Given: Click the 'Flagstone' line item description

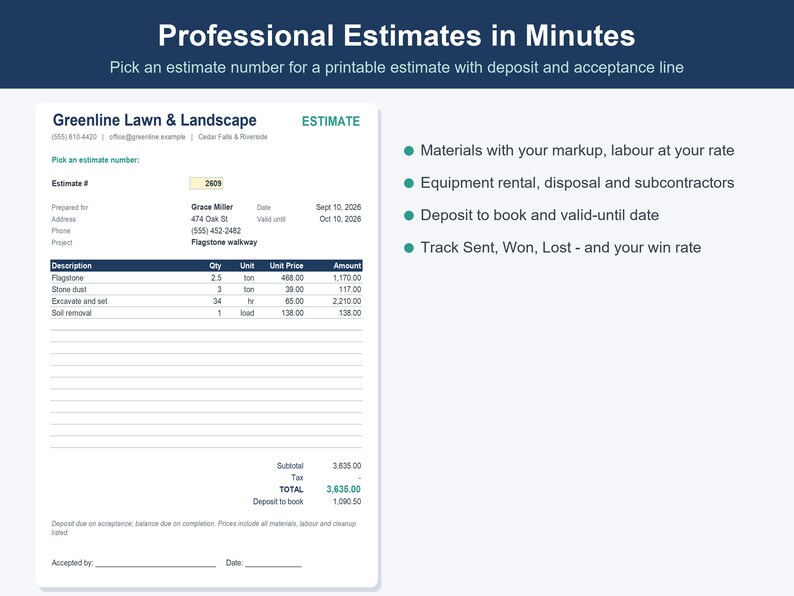Looking at the screenshot, I should tap(67, 277).
